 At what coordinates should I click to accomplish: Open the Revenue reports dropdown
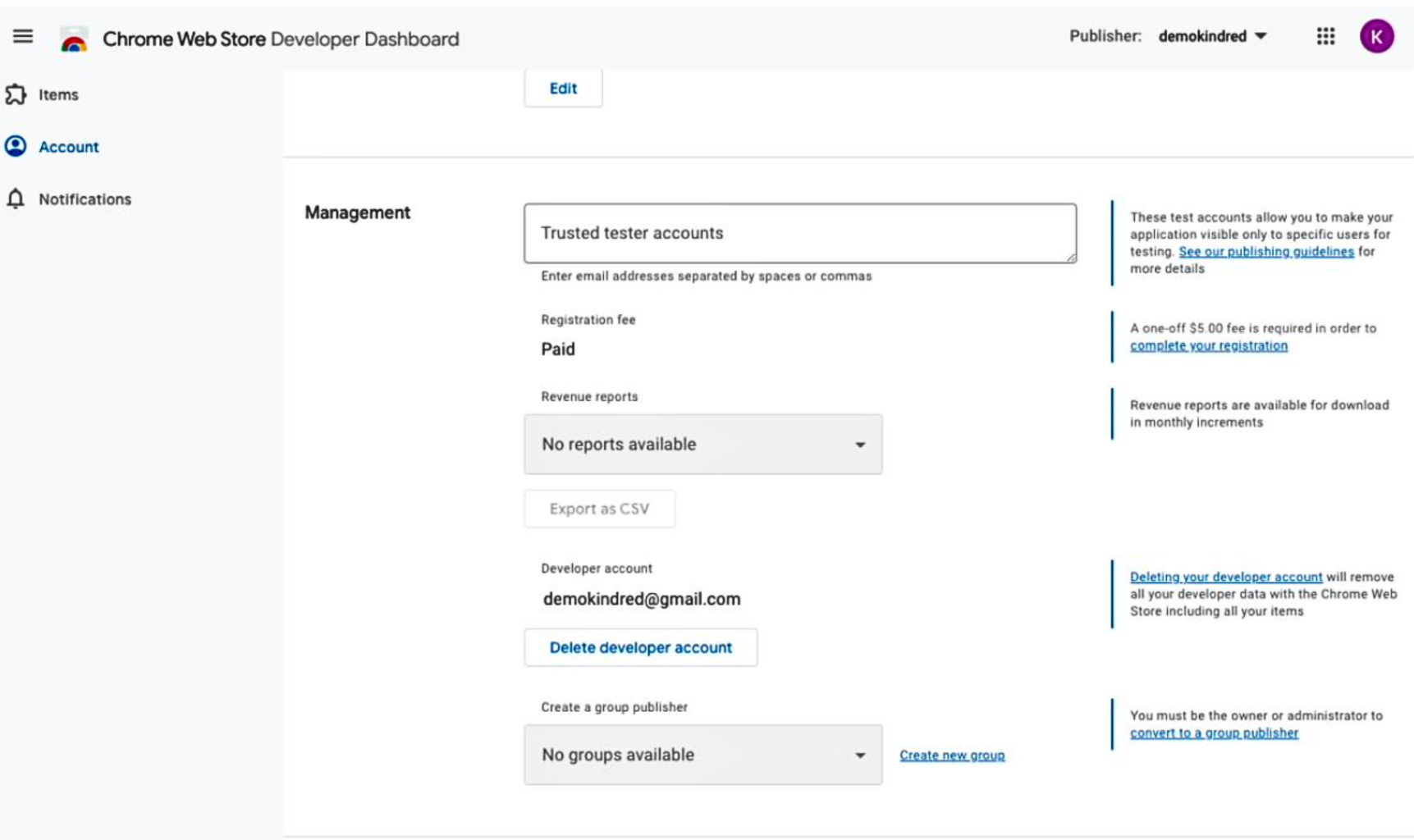702,444
